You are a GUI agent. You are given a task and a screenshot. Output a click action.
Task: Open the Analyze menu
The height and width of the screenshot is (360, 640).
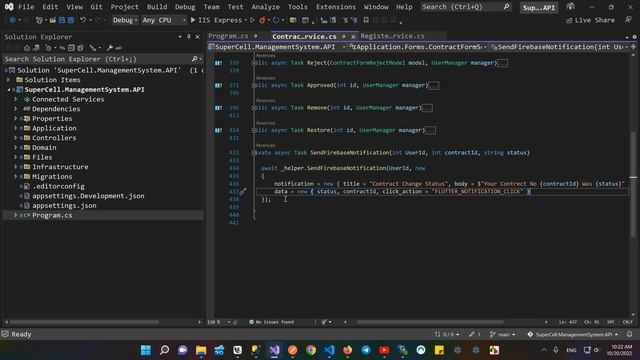point(265,7)
